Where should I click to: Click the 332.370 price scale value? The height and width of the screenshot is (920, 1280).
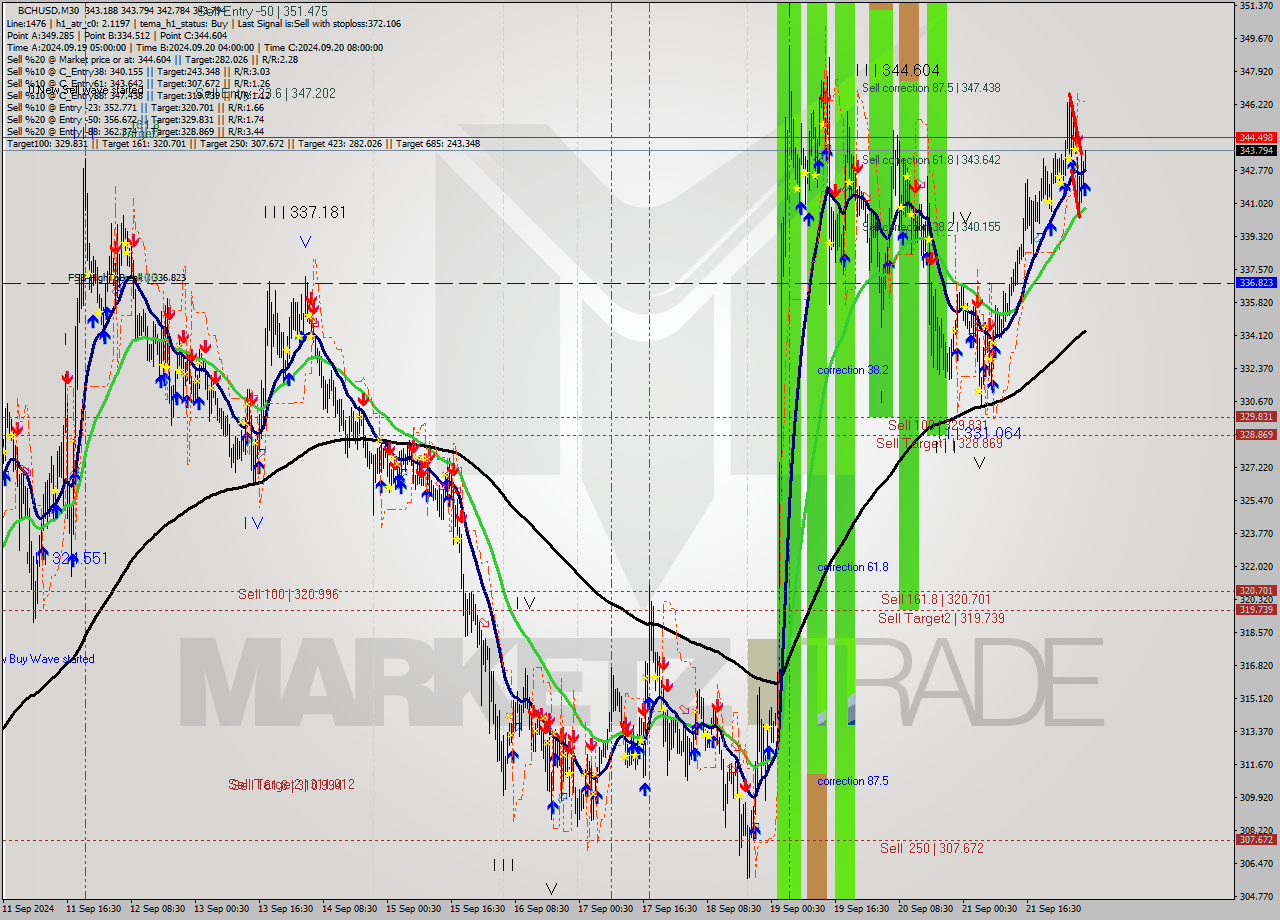pos(1256,368)
